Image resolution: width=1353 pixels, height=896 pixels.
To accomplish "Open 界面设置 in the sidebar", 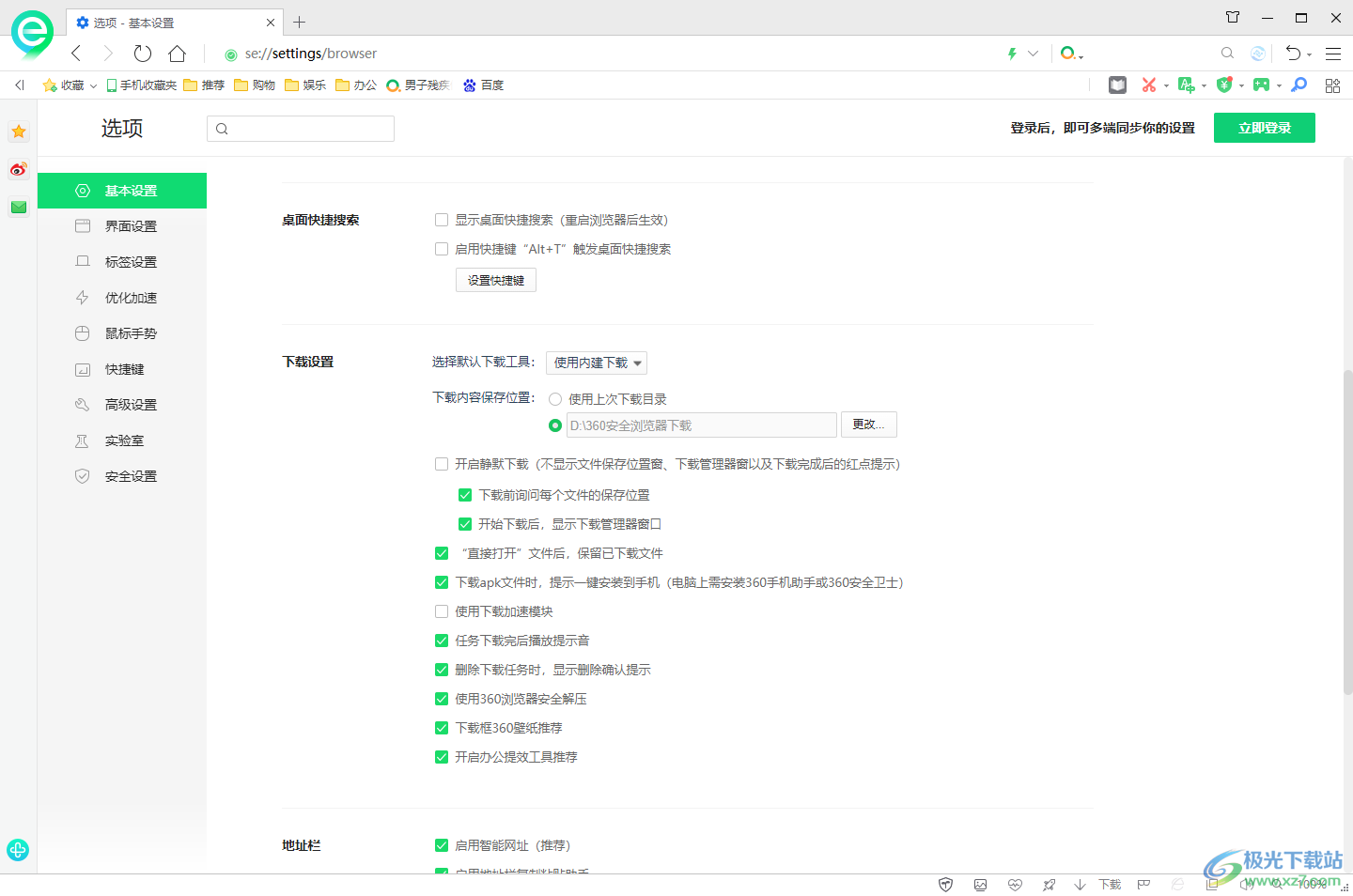I will (x=122, y=226).
